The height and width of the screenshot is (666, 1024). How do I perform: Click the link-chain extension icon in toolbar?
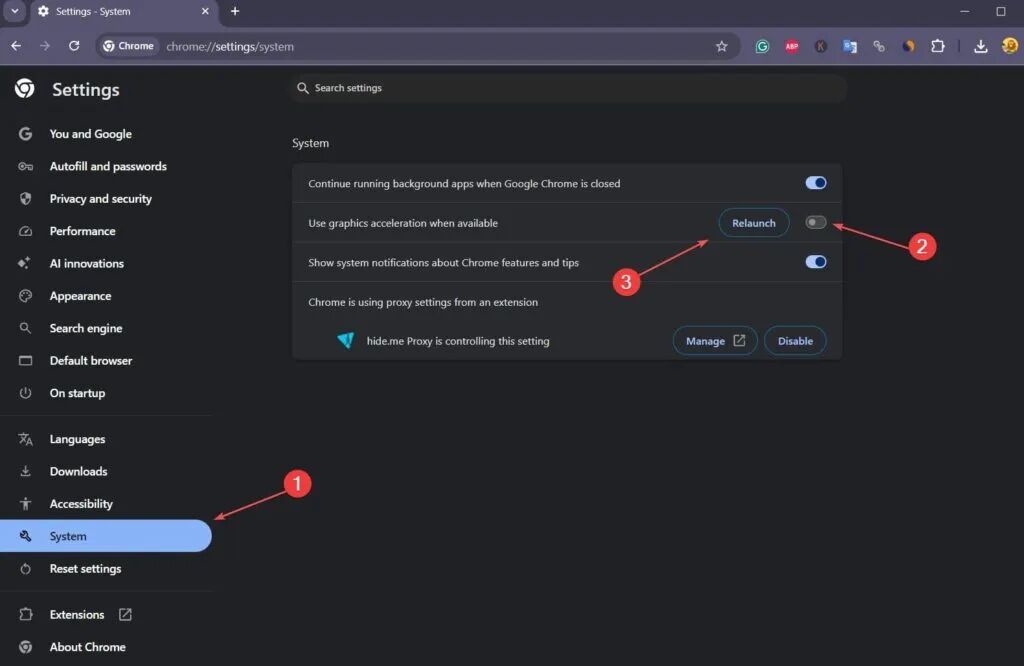pyautogui.click(x=879, y=46)
